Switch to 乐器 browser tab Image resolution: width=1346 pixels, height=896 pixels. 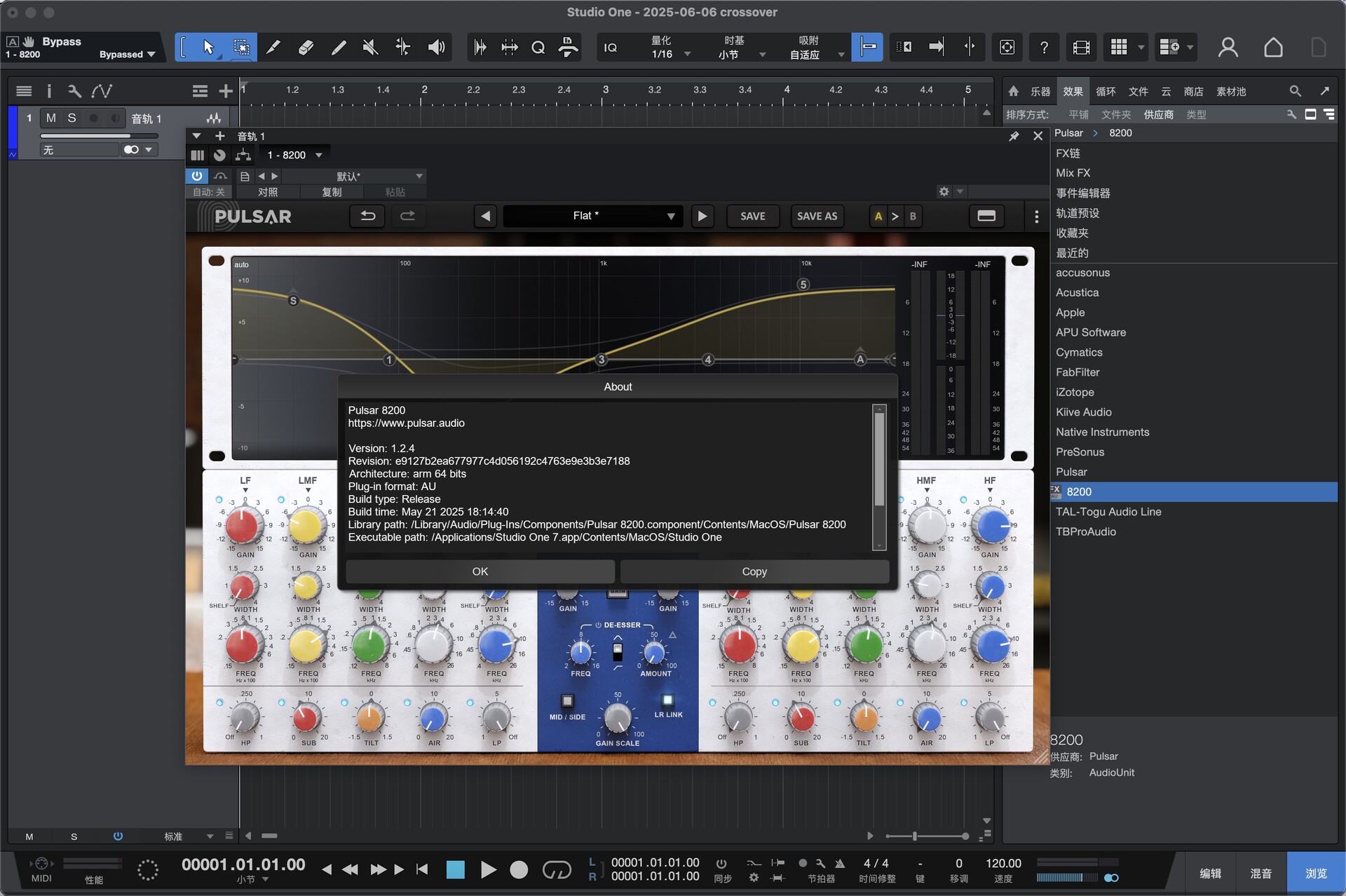1040,91
